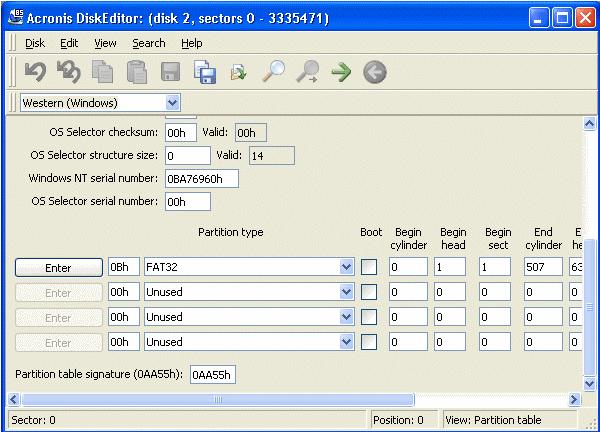Open the Help menu
Image resolution: width=600 pixels, height=432 pixels.
click(x=192, y=43)
